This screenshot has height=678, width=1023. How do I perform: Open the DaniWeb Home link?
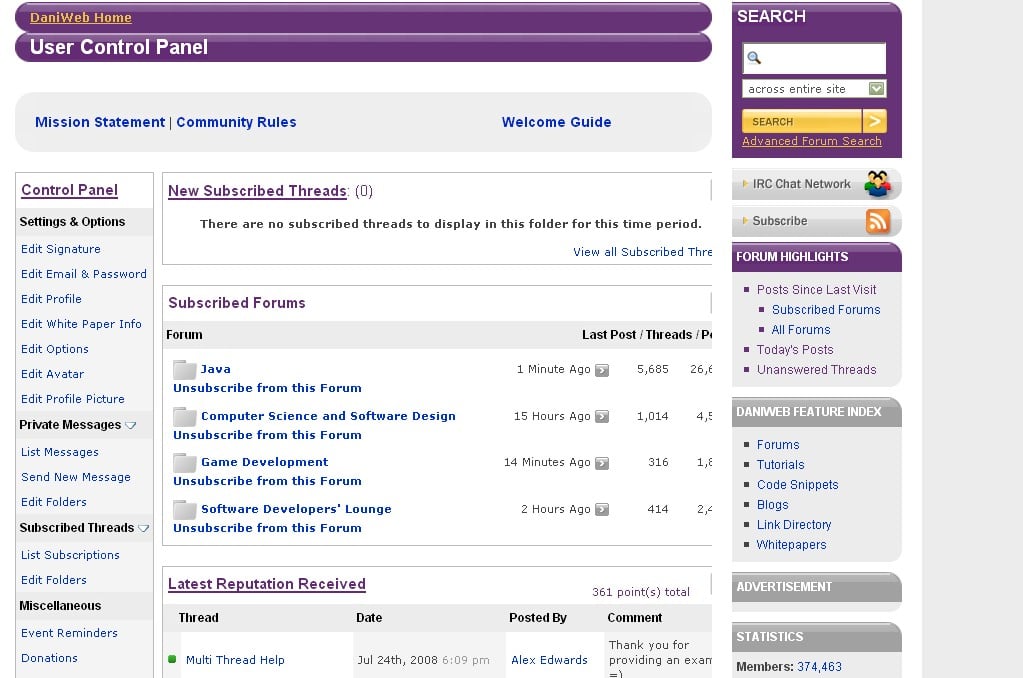point(81,18)
